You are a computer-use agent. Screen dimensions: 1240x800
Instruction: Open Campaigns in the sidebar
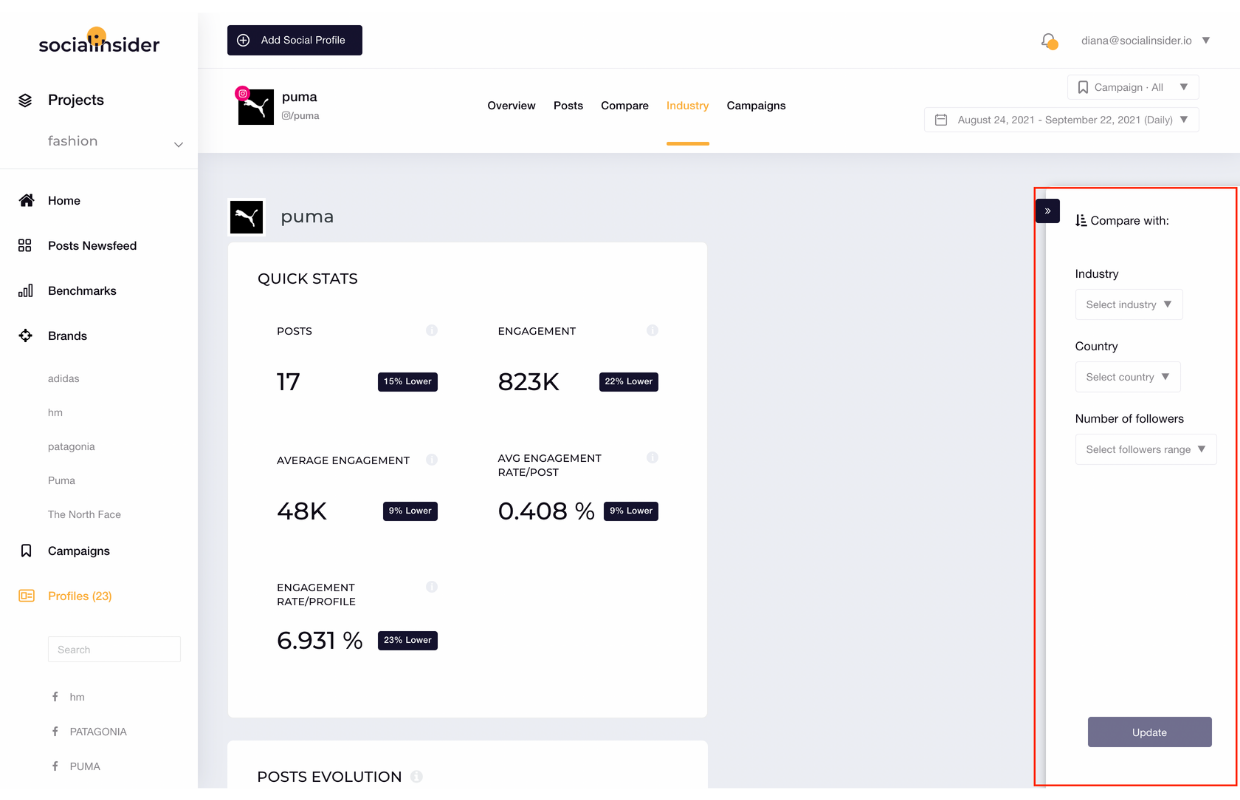pos(79,551)
